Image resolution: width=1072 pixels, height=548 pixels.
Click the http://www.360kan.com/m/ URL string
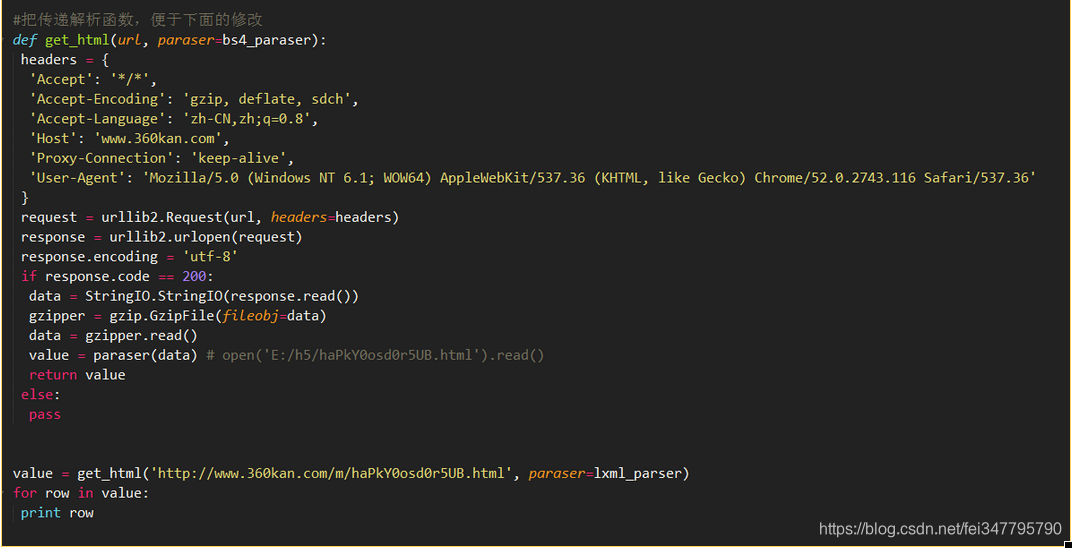pyautogui.click(x=332, y=474)
